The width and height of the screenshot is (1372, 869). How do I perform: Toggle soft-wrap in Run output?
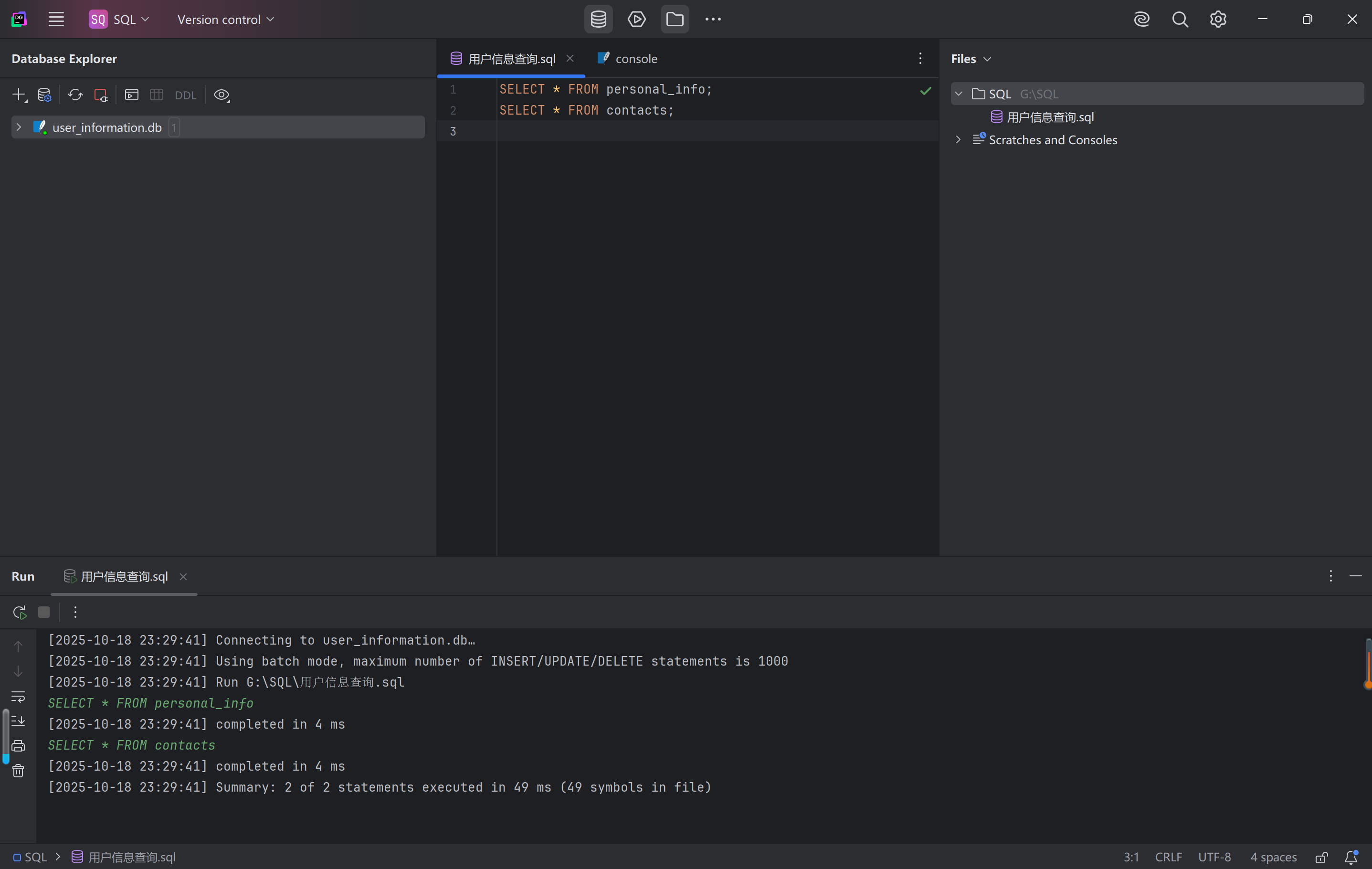(18, 696)
